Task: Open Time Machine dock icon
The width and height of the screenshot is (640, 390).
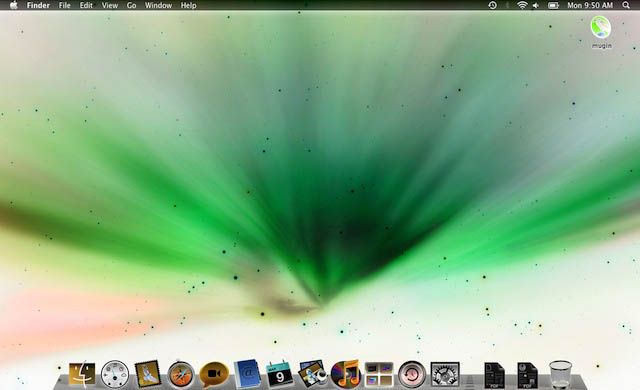Action: 412,374
